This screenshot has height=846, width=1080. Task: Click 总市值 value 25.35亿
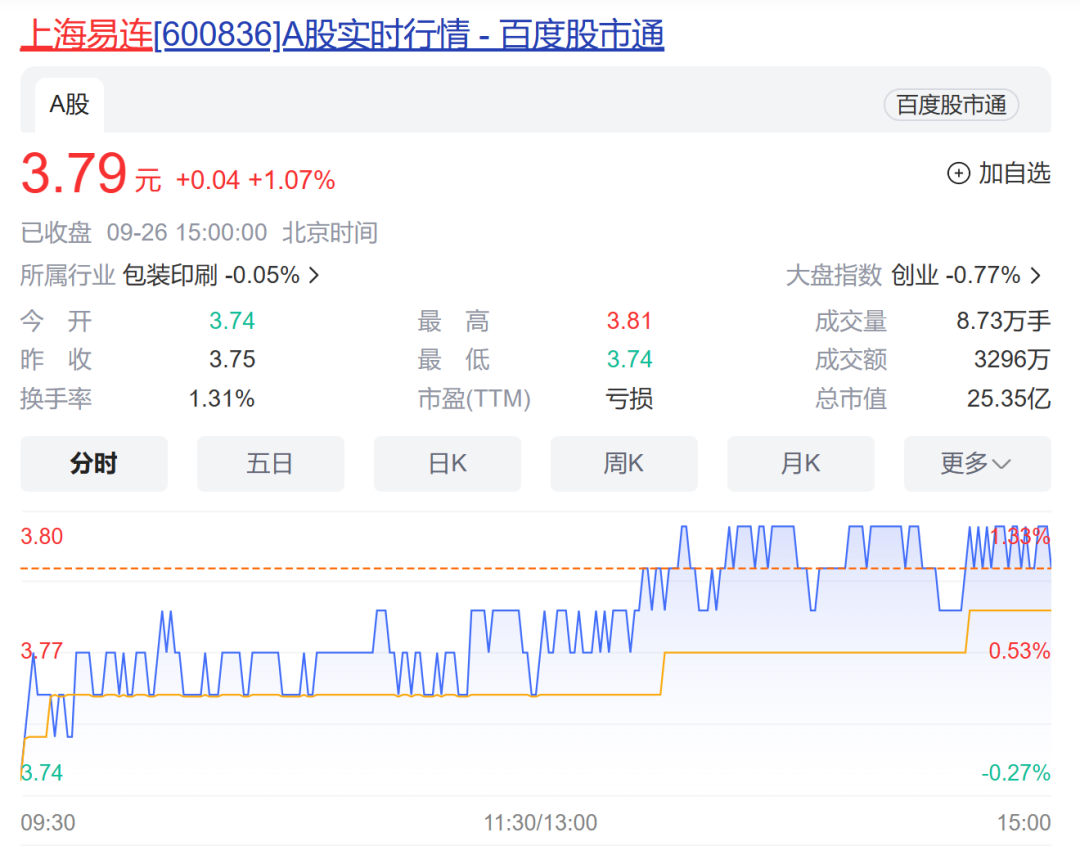click(x=1009, y=399)
